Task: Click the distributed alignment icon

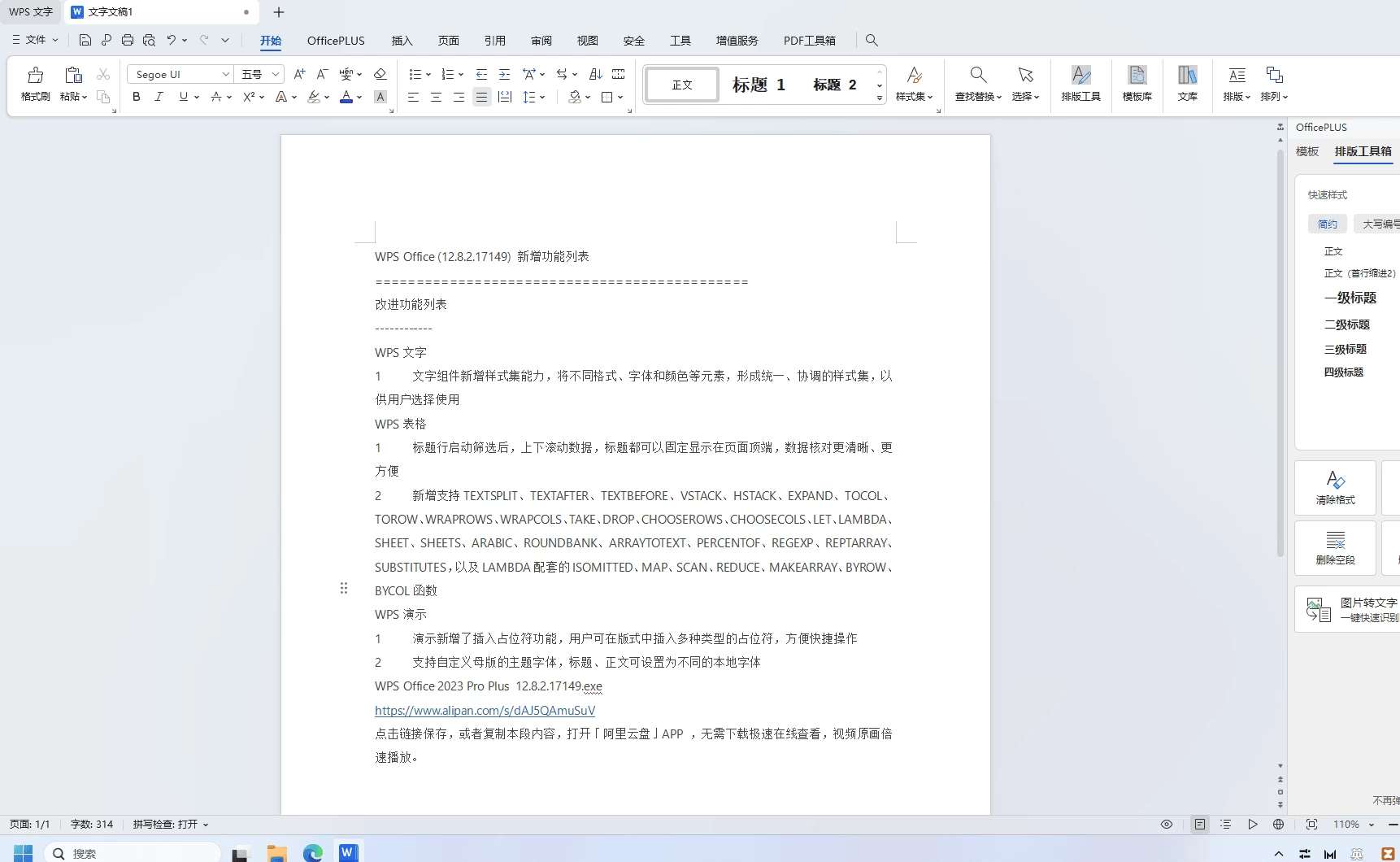Action: (x=505, y=97)
